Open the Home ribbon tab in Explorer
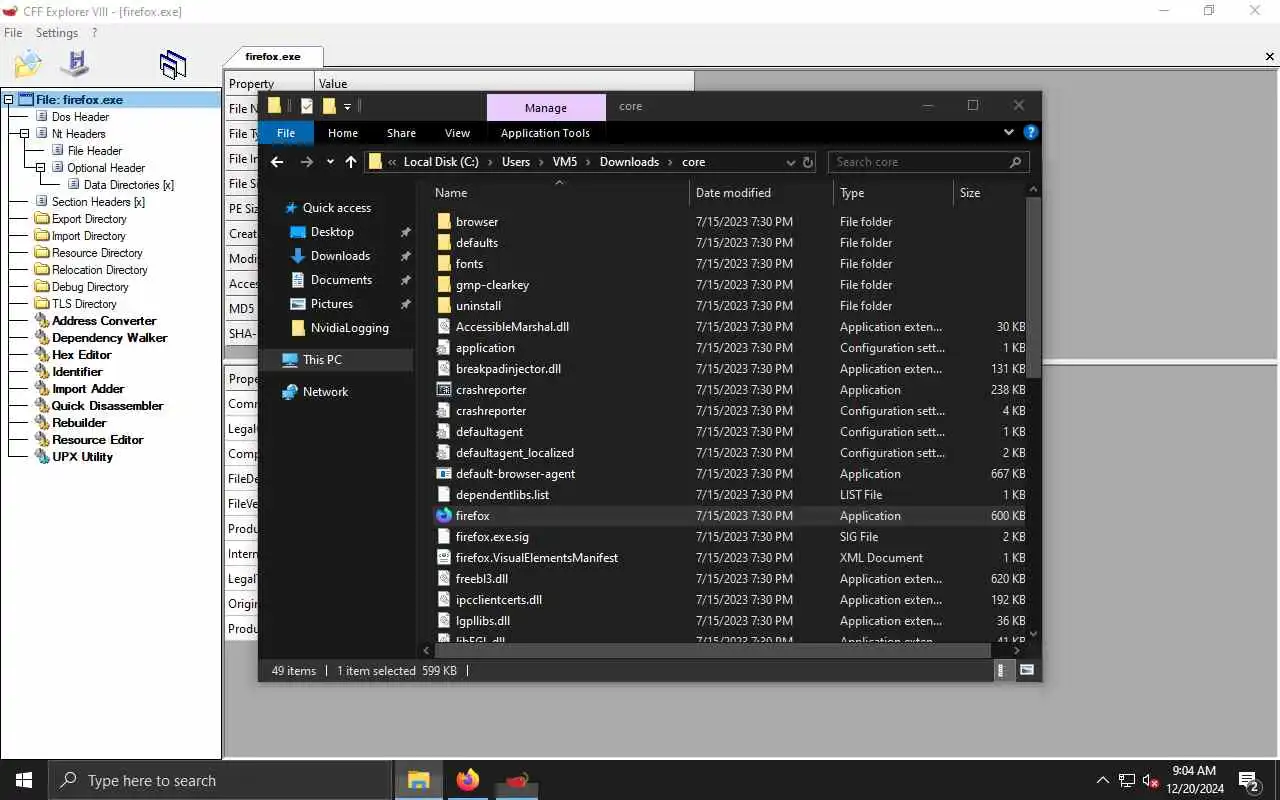Image resolution: width=1280 pixels, height=800 pixels. coord(343,133)
